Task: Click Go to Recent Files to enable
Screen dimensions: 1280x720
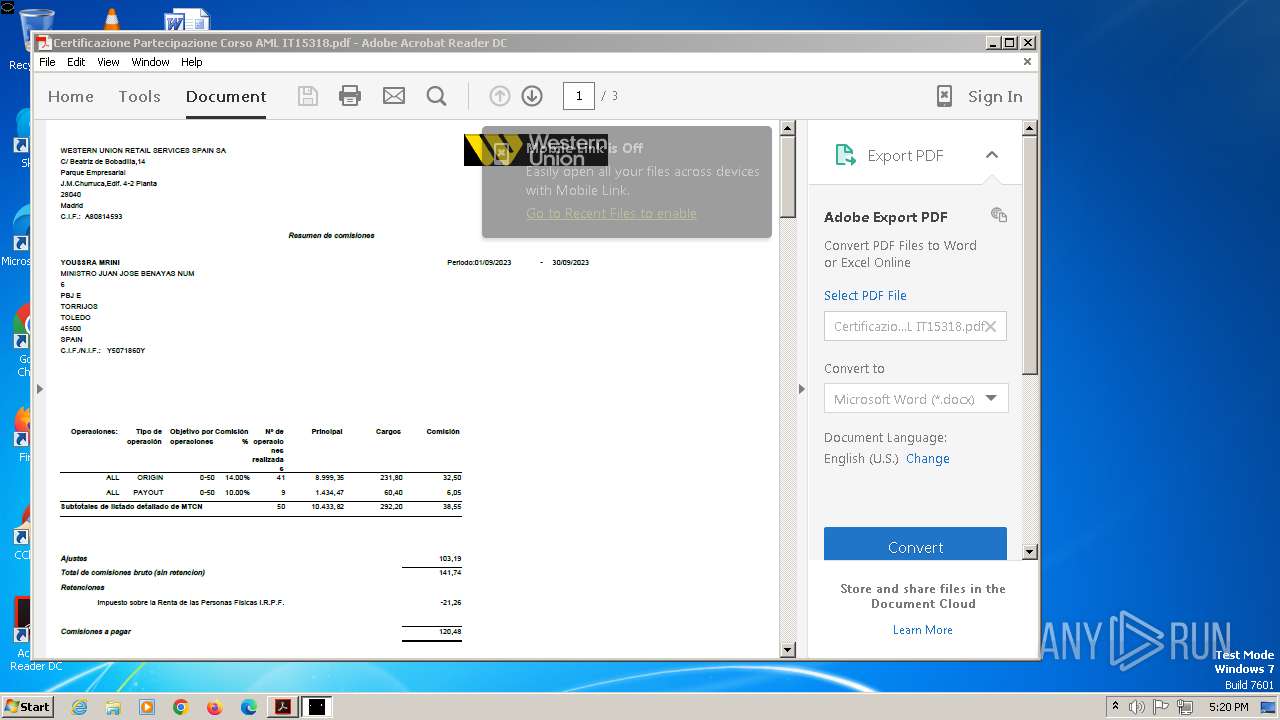Action: click(611, 213)
